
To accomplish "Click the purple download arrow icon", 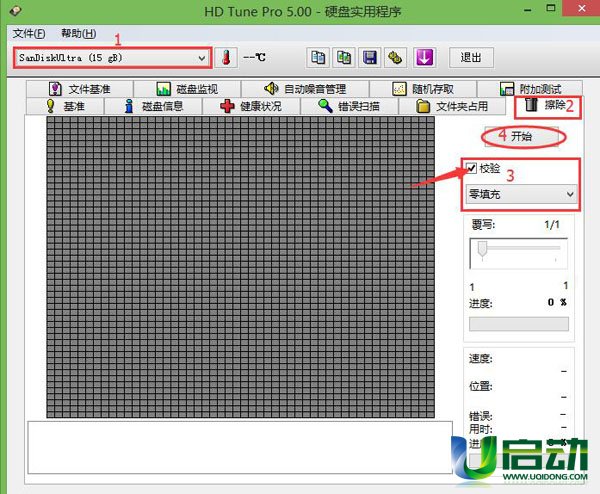I will tap(424, 58).
